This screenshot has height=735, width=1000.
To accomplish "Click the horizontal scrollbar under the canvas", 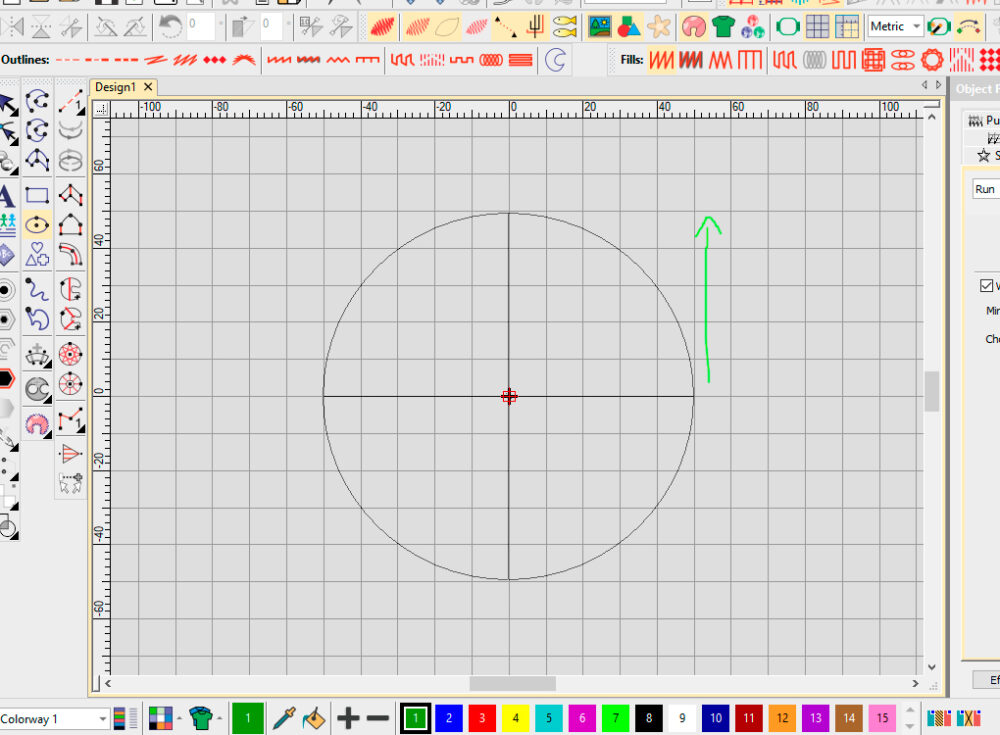I will (x=512, y=684).
